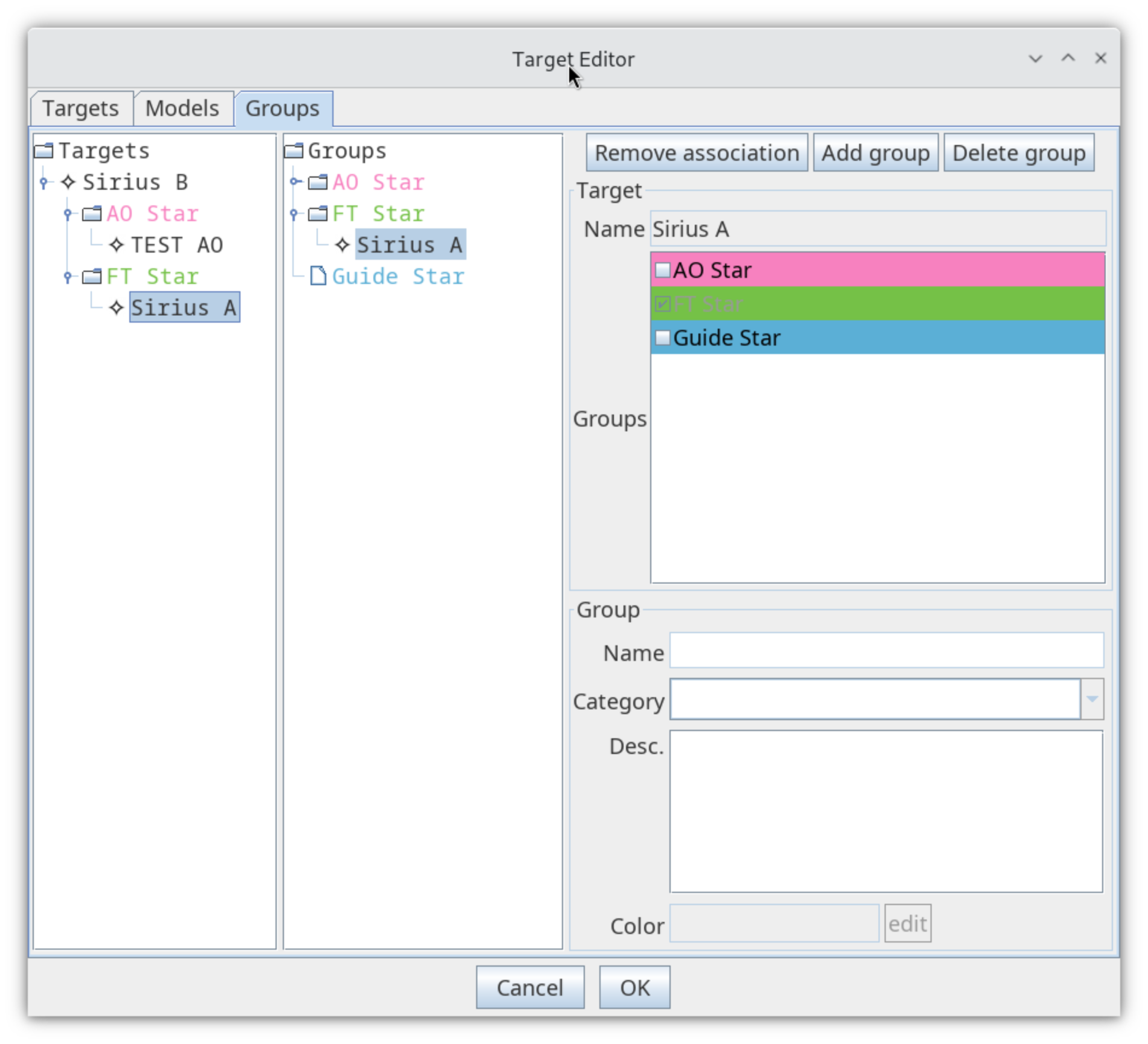Click the Group Name input field
1148x1044 pixels.
886,651
